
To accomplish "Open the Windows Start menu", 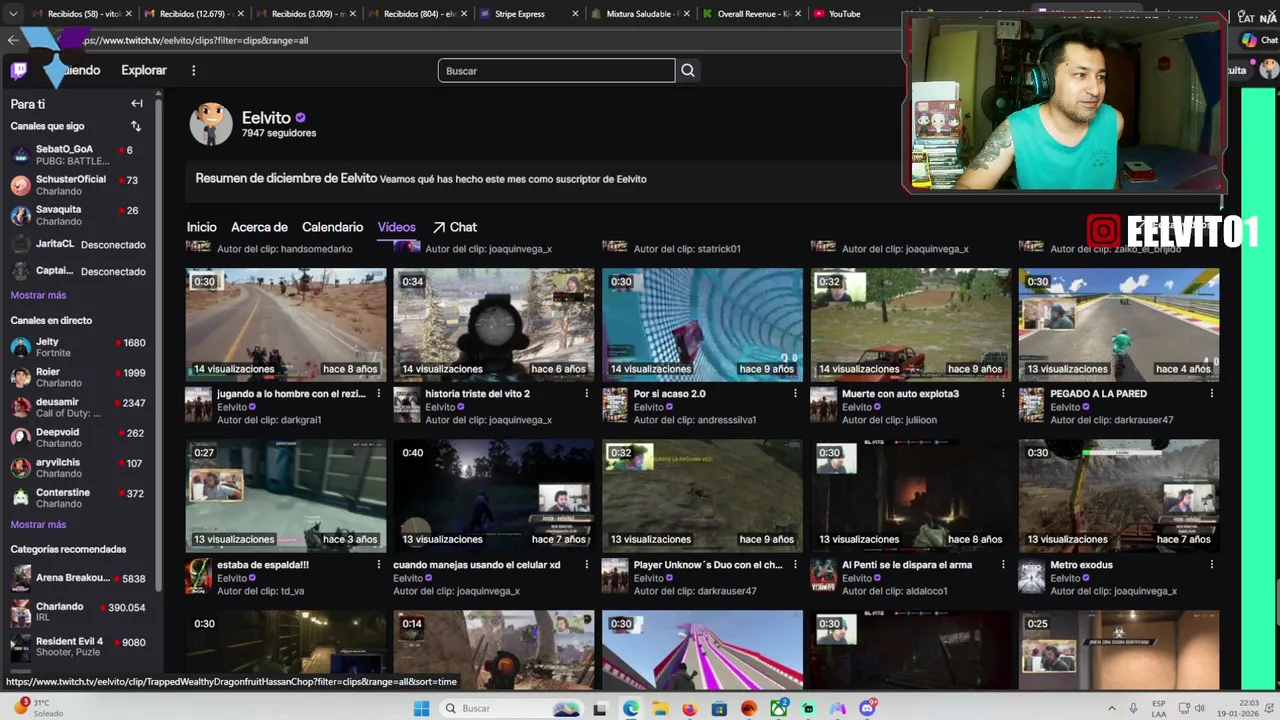I will pyautogui.click(x=421, y=708).
